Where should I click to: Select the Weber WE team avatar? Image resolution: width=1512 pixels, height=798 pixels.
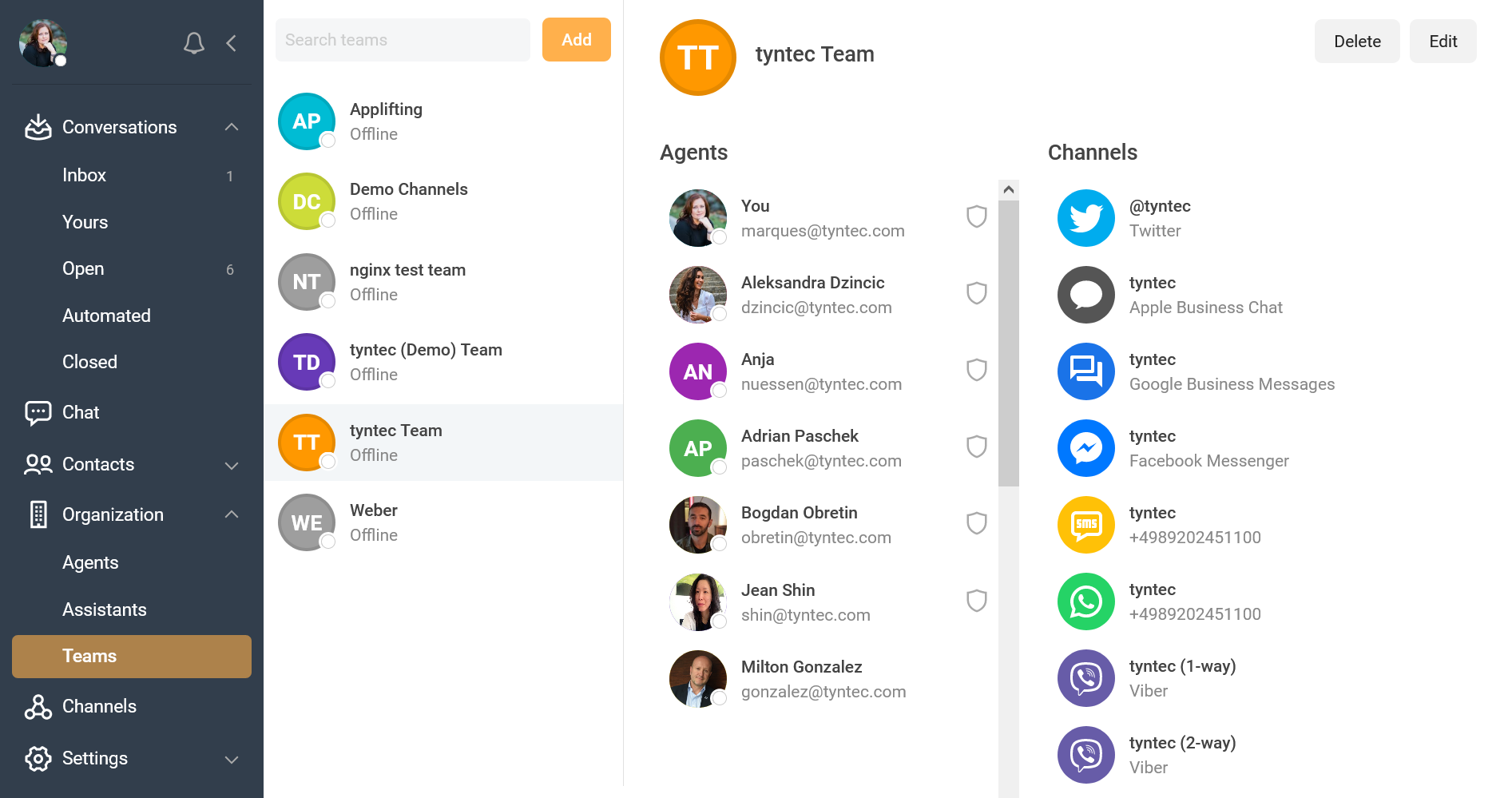pyautogui.click(x=307, y=522)
